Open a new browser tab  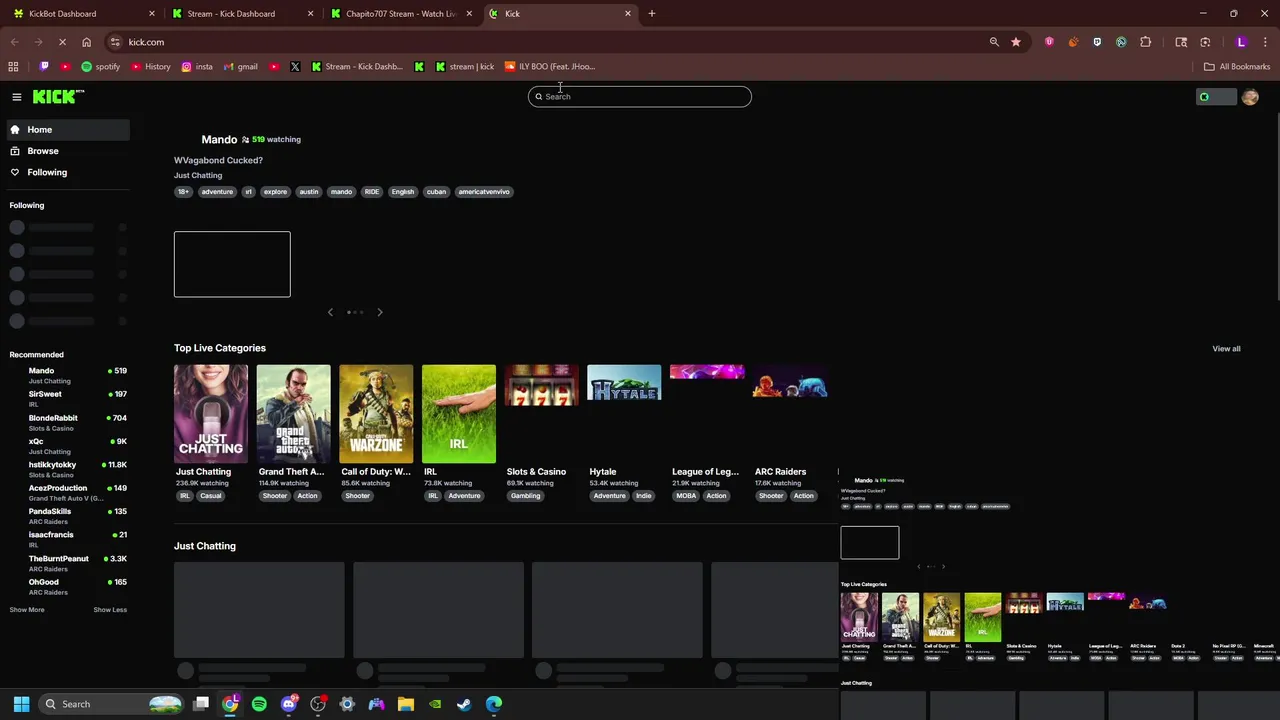(652, 14)
